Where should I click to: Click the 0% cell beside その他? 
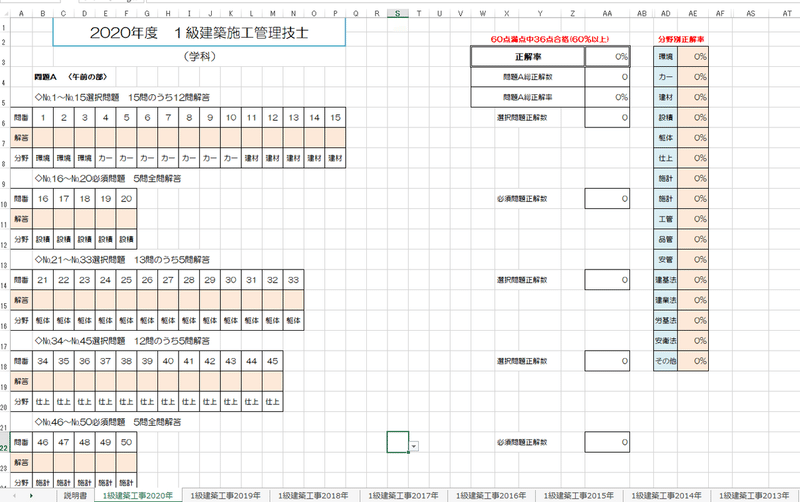693,361
